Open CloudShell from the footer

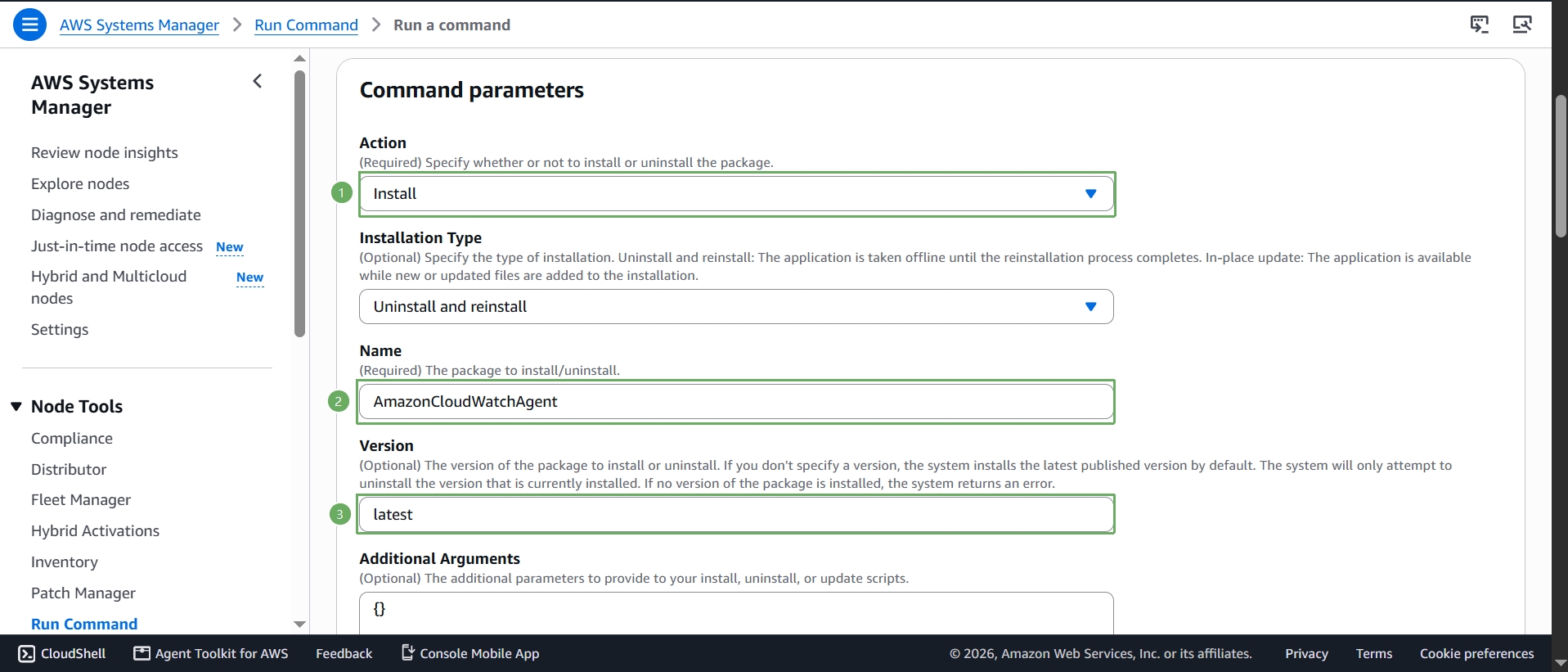click(62, 653)
